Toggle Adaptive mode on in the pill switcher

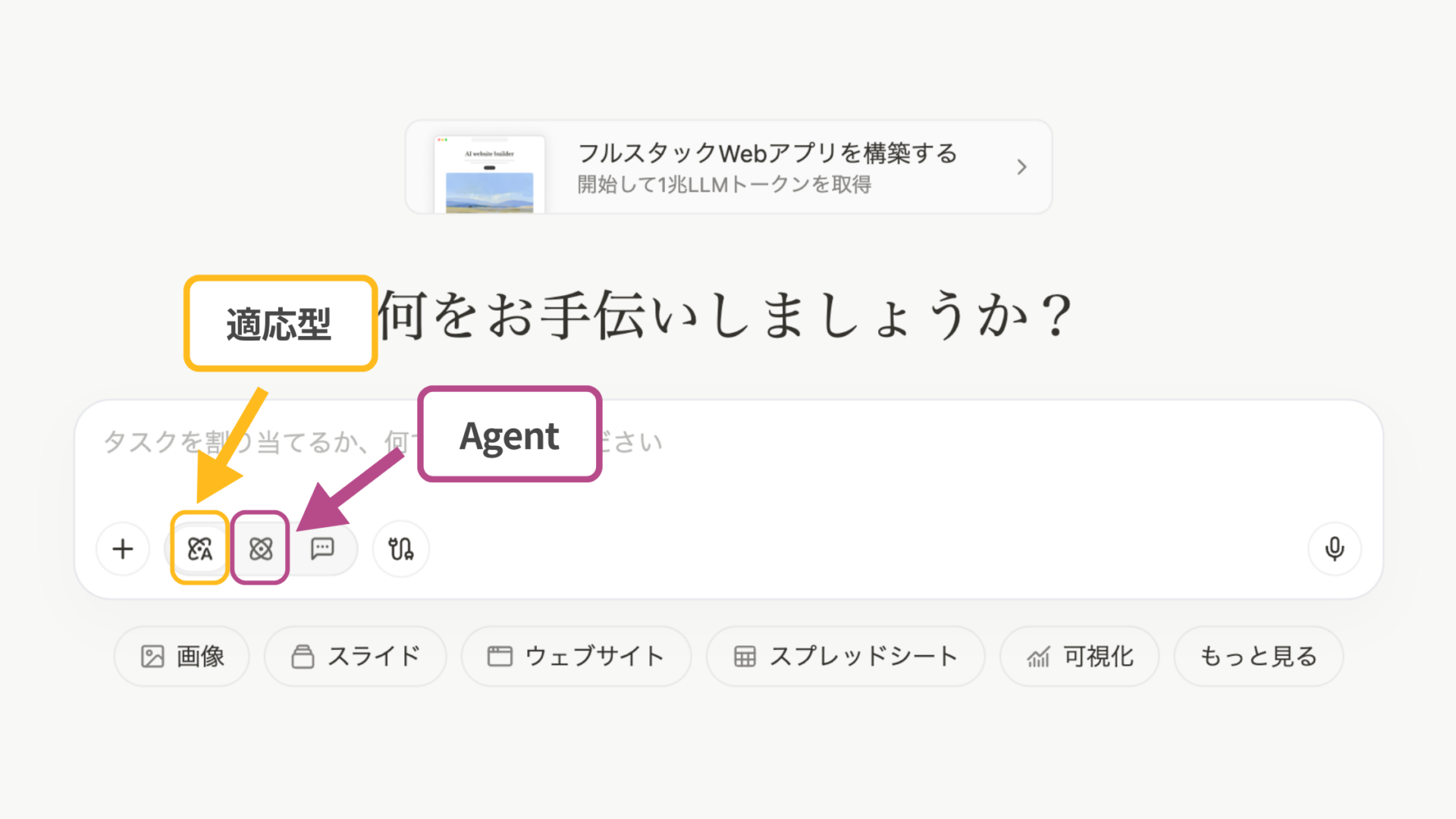[x=199, y=549]
